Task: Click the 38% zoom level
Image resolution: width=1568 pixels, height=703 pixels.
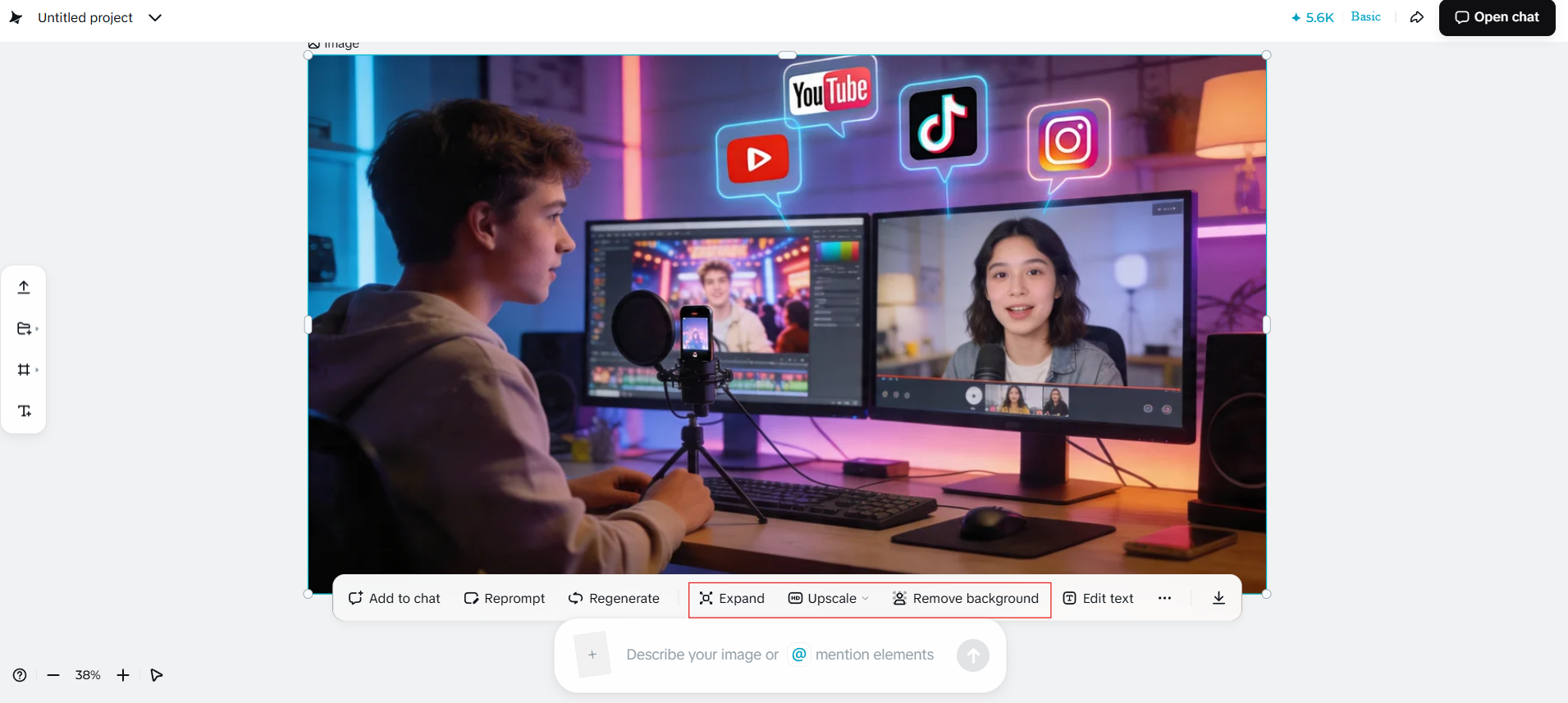Action: pyautogui.click(x=88, y=675)
